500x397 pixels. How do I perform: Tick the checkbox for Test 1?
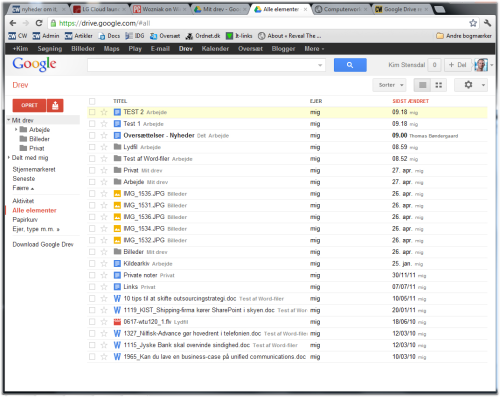[x=92, y=124]
